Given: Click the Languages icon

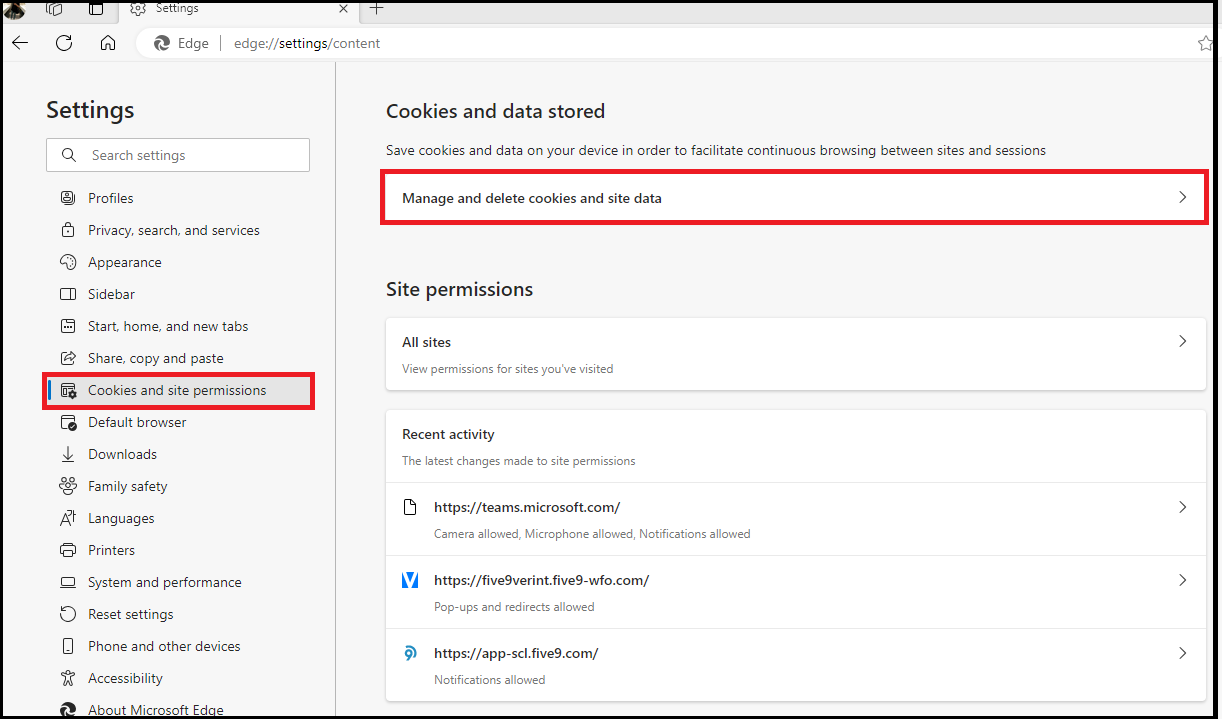Looking at the screenshot, I should 68,518.
